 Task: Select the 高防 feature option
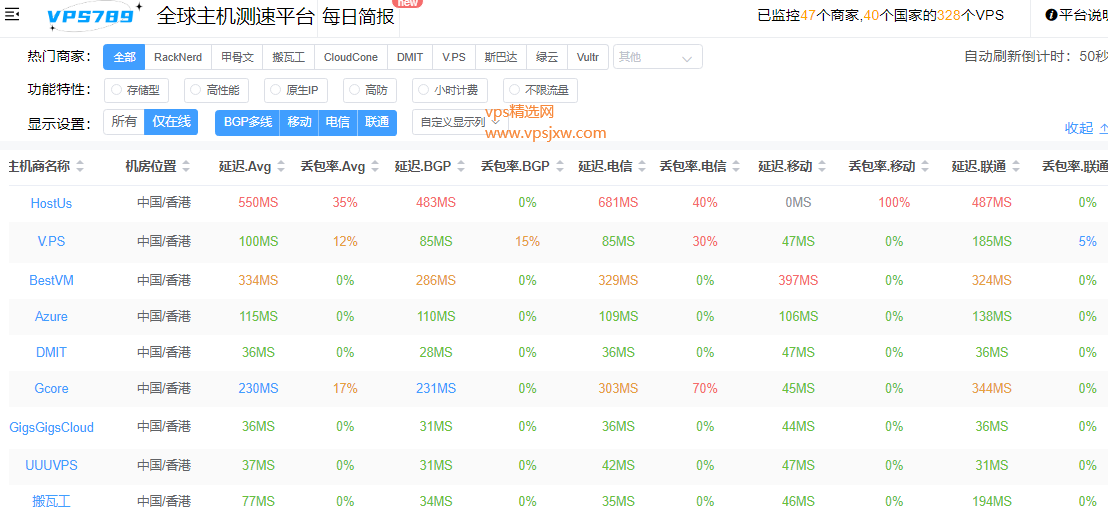pos(370,90)
